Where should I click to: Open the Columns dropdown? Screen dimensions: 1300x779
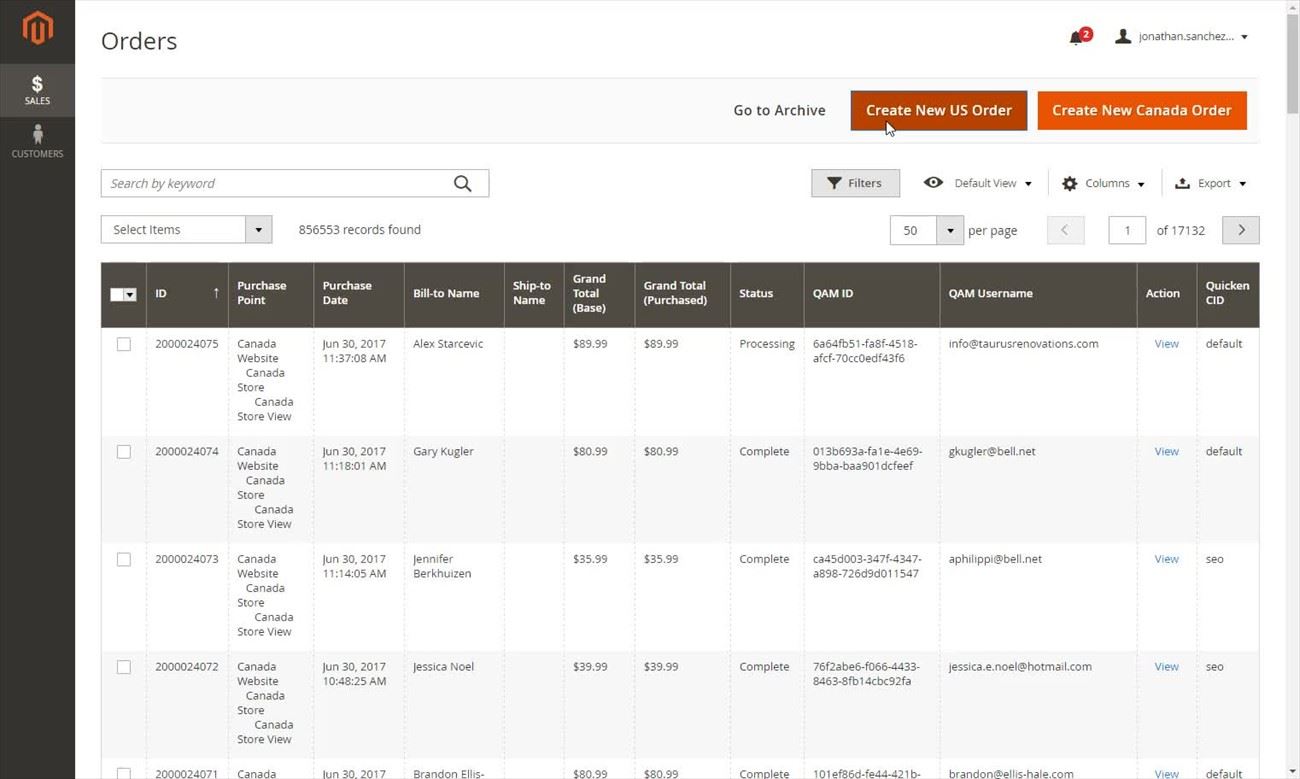point(1103,183)
